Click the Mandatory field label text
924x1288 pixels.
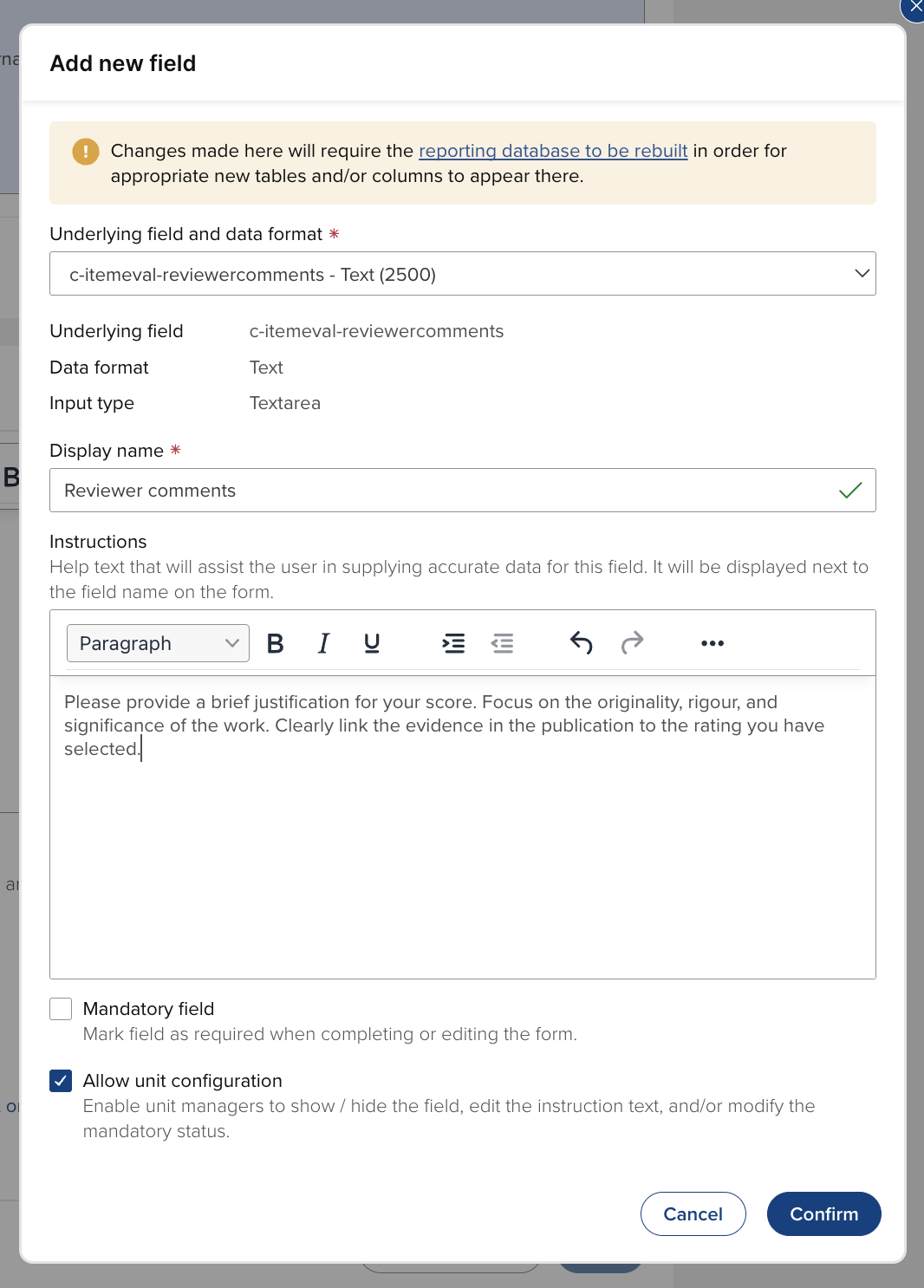tap(148, 1009)
